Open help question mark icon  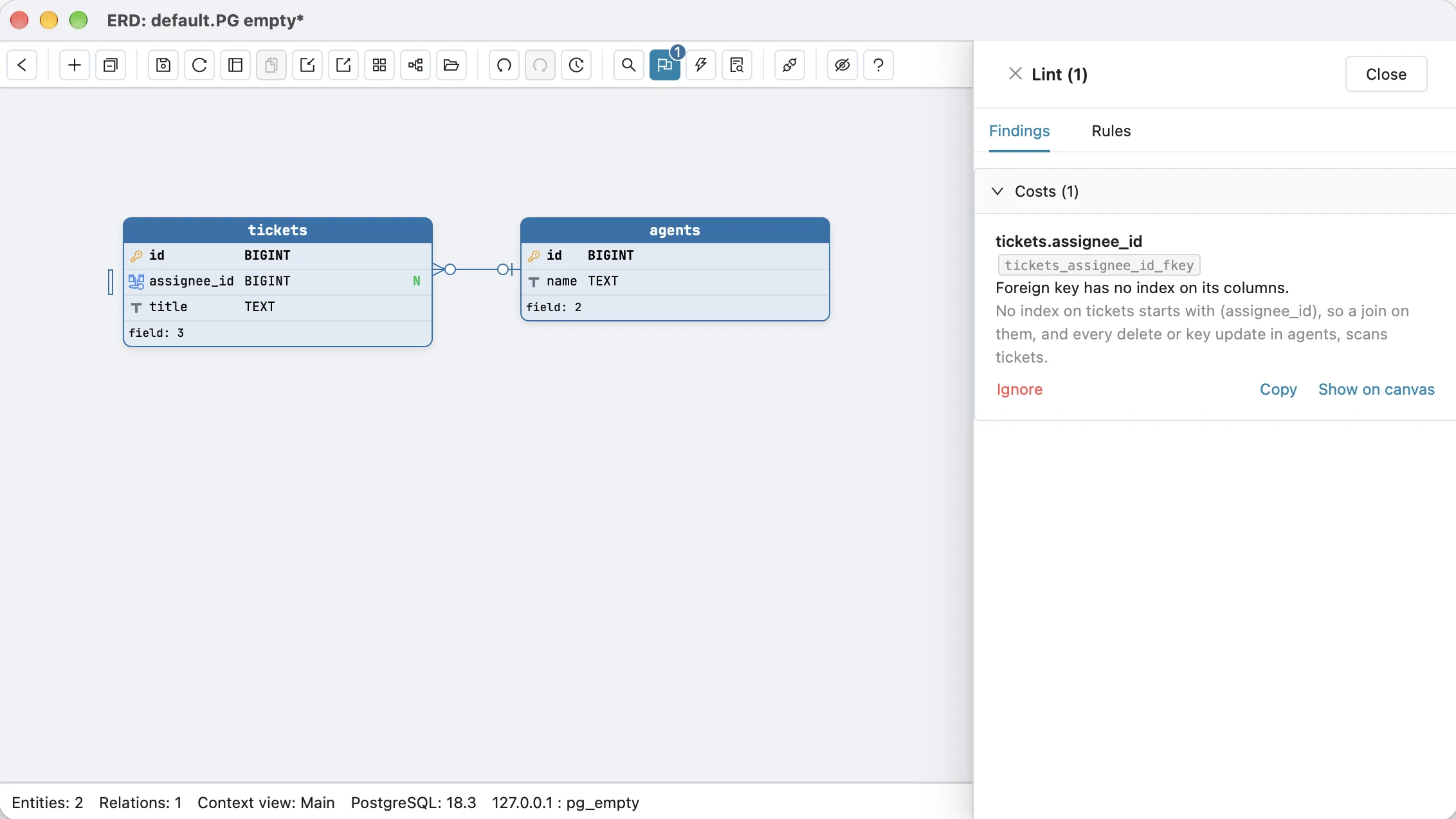click(878, 65)
